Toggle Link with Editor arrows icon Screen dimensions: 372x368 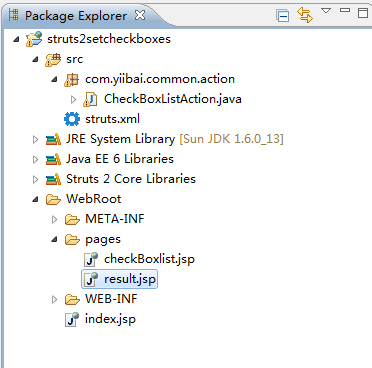(x=305, y=15)
